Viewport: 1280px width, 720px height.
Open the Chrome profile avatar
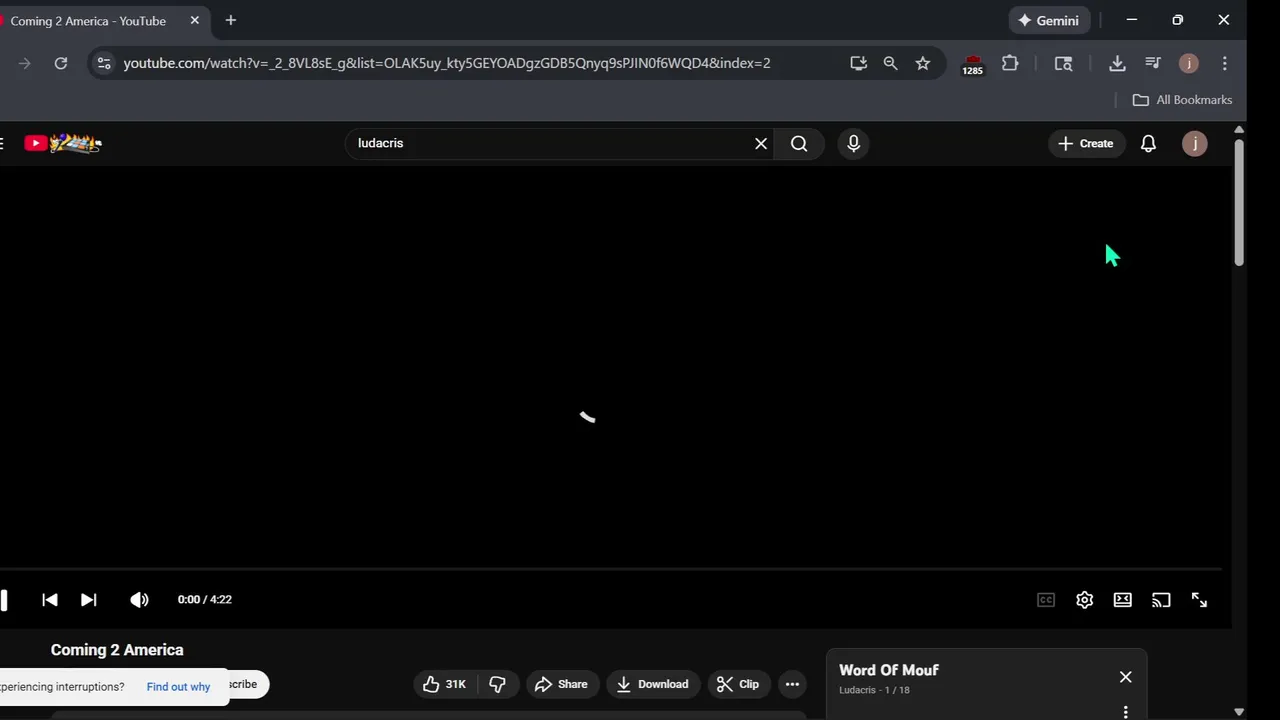[x=1188, y=63]
